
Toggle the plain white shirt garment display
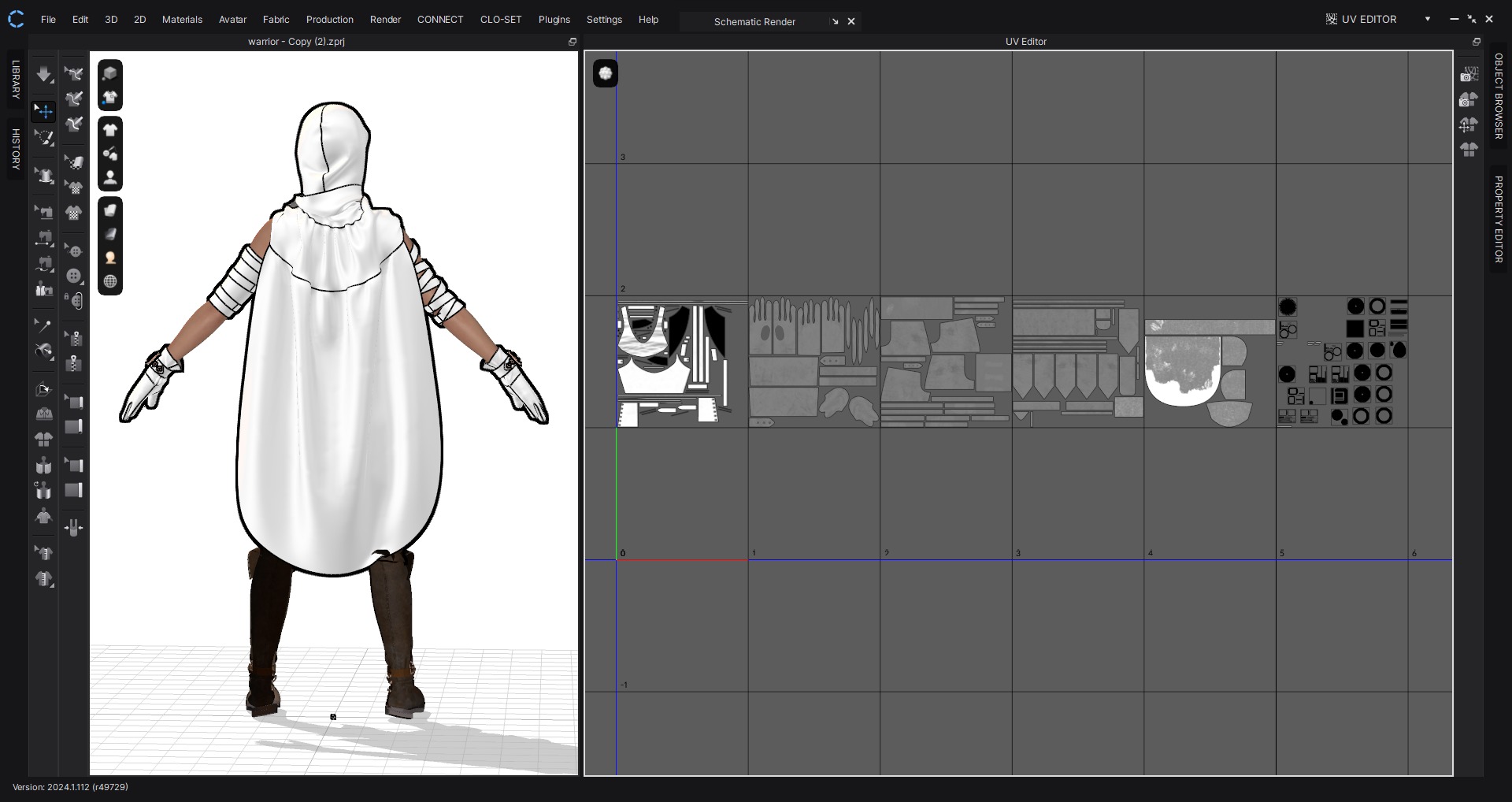click(110, 130)
